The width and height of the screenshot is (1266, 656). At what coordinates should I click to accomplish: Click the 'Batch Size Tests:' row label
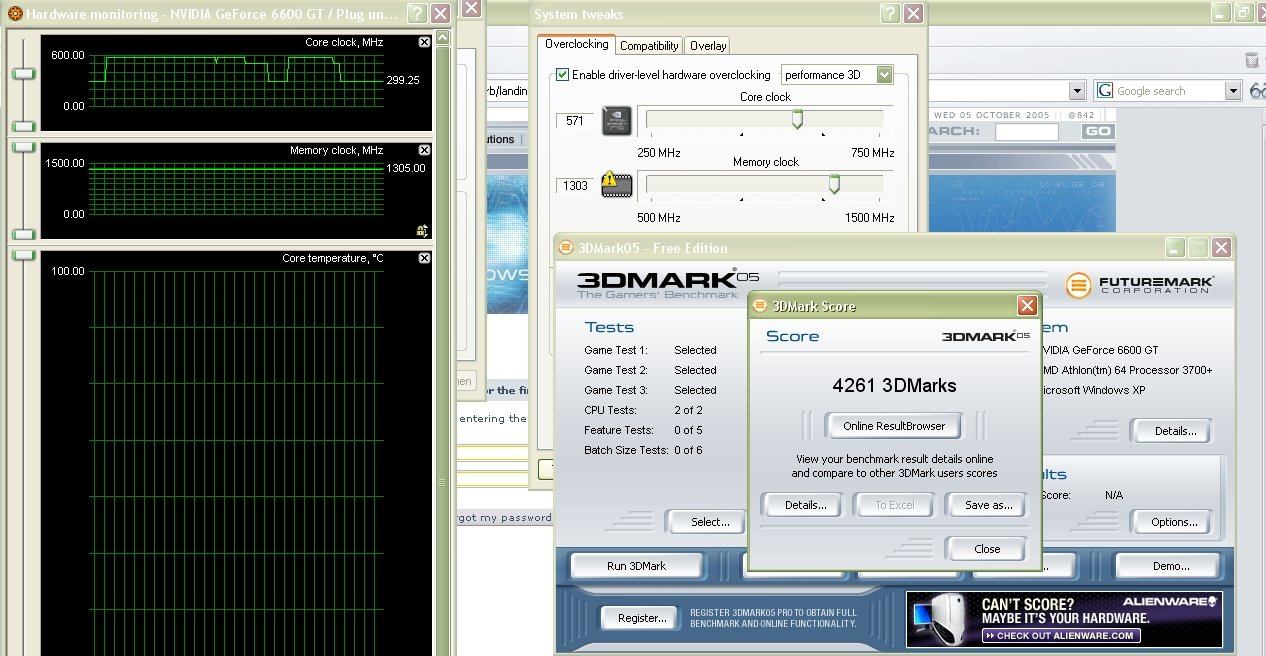pos(626,450)
